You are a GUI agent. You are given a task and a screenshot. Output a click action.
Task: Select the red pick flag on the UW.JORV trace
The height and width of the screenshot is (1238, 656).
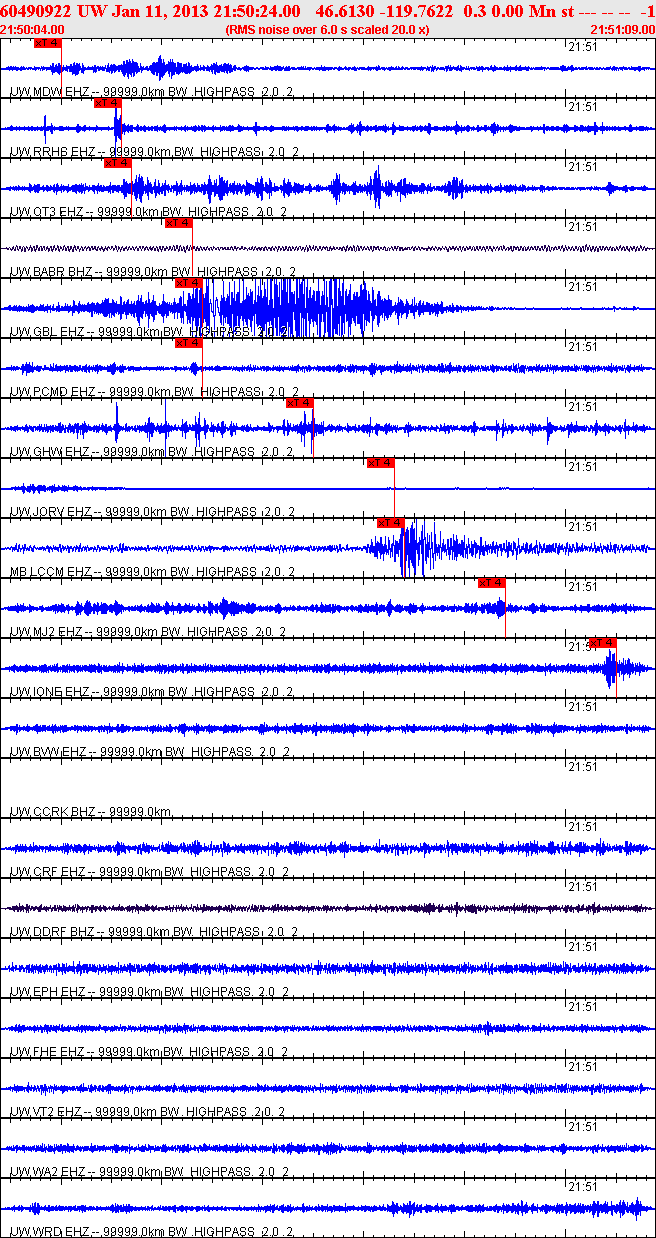point(380,463)
